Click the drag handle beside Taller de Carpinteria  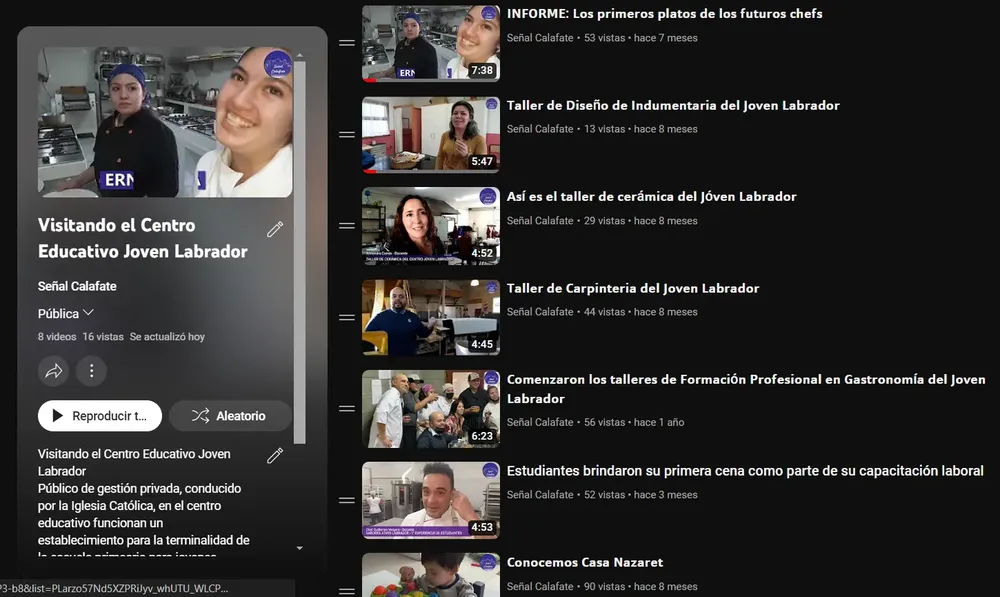point(345,318)
